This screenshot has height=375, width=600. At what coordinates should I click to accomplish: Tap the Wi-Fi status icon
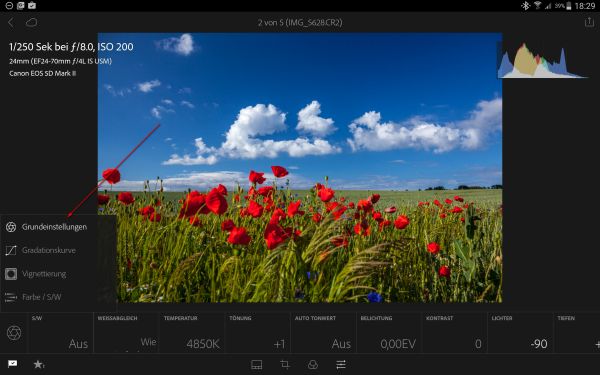pyautogui.click(x=538, y=5)
